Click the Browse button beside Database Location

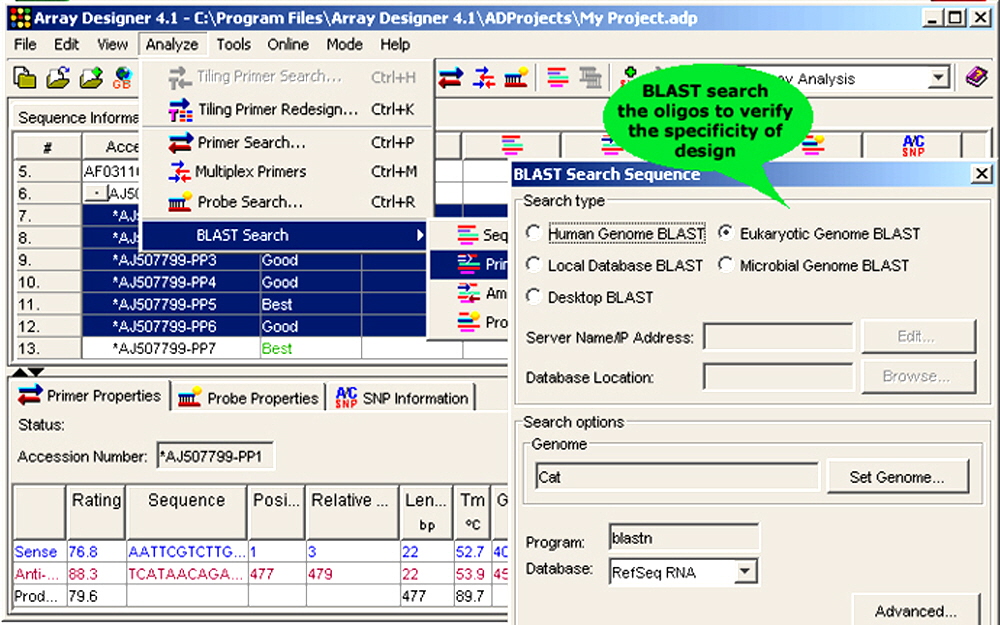pyautogui.click(x=918, y=376)
